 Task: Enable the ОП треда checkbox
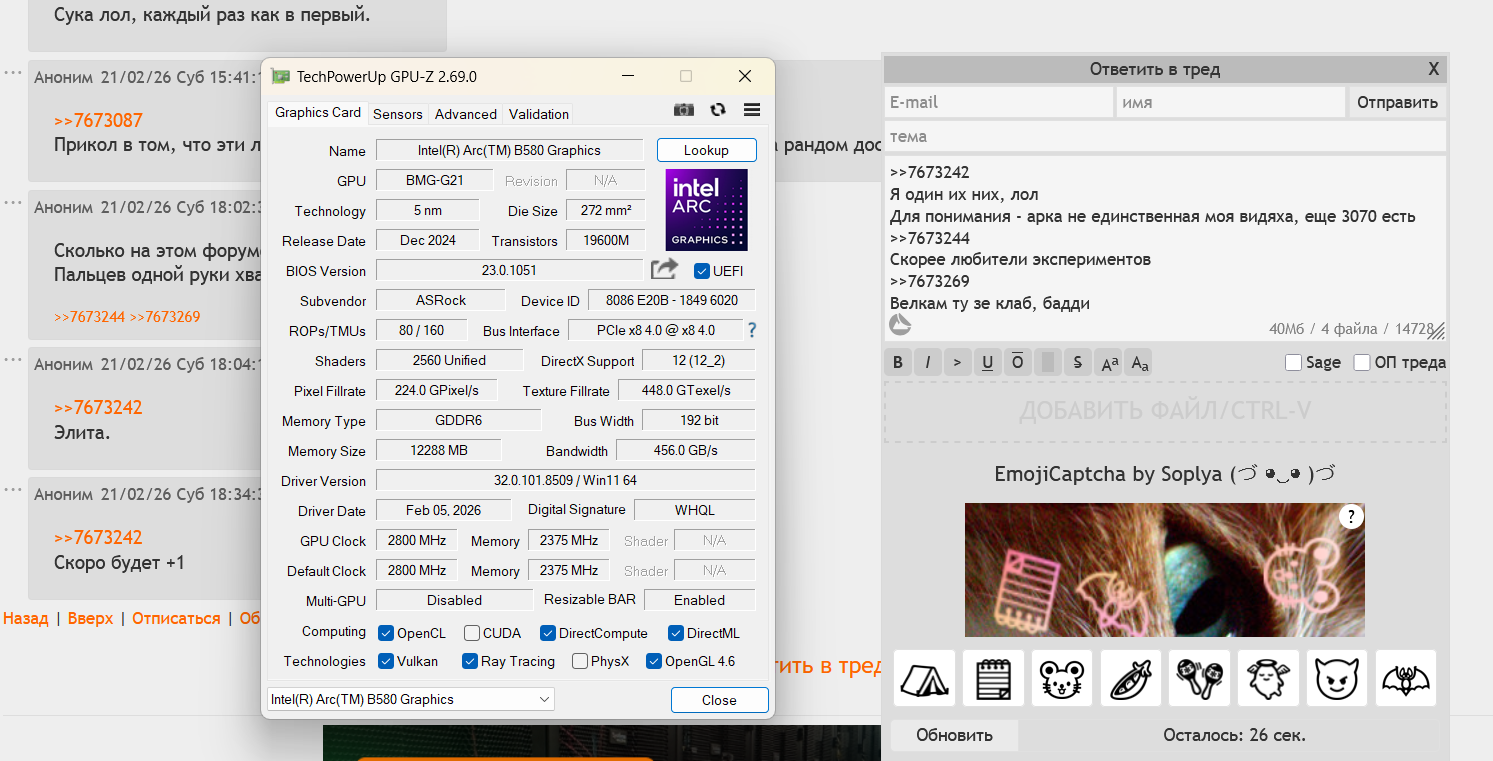point(1362,362)
